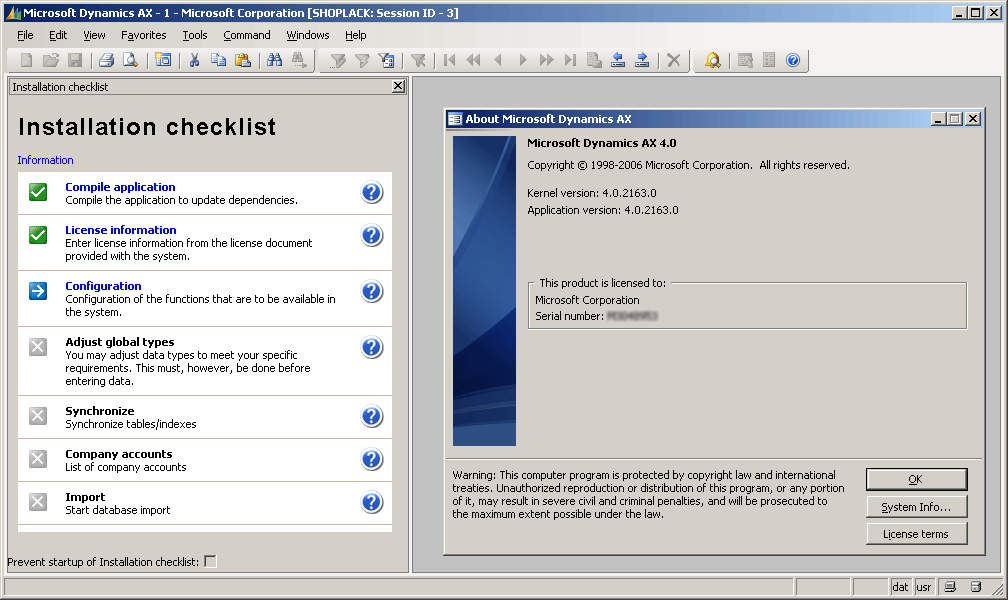Image resolution: width=1008 pixels, height=600 pixels.
Task: Jump to the first record
Action: (x=449, y=60)
